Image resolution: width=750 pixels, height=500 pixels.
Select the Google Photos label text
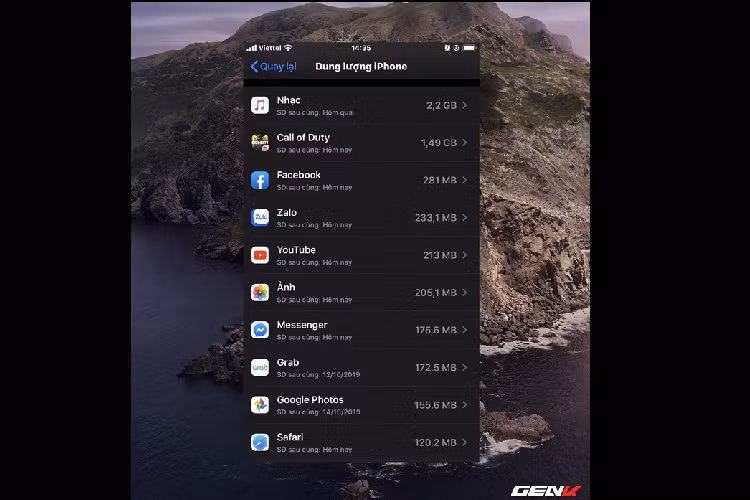pyautogui.click(x=310, y=400)
